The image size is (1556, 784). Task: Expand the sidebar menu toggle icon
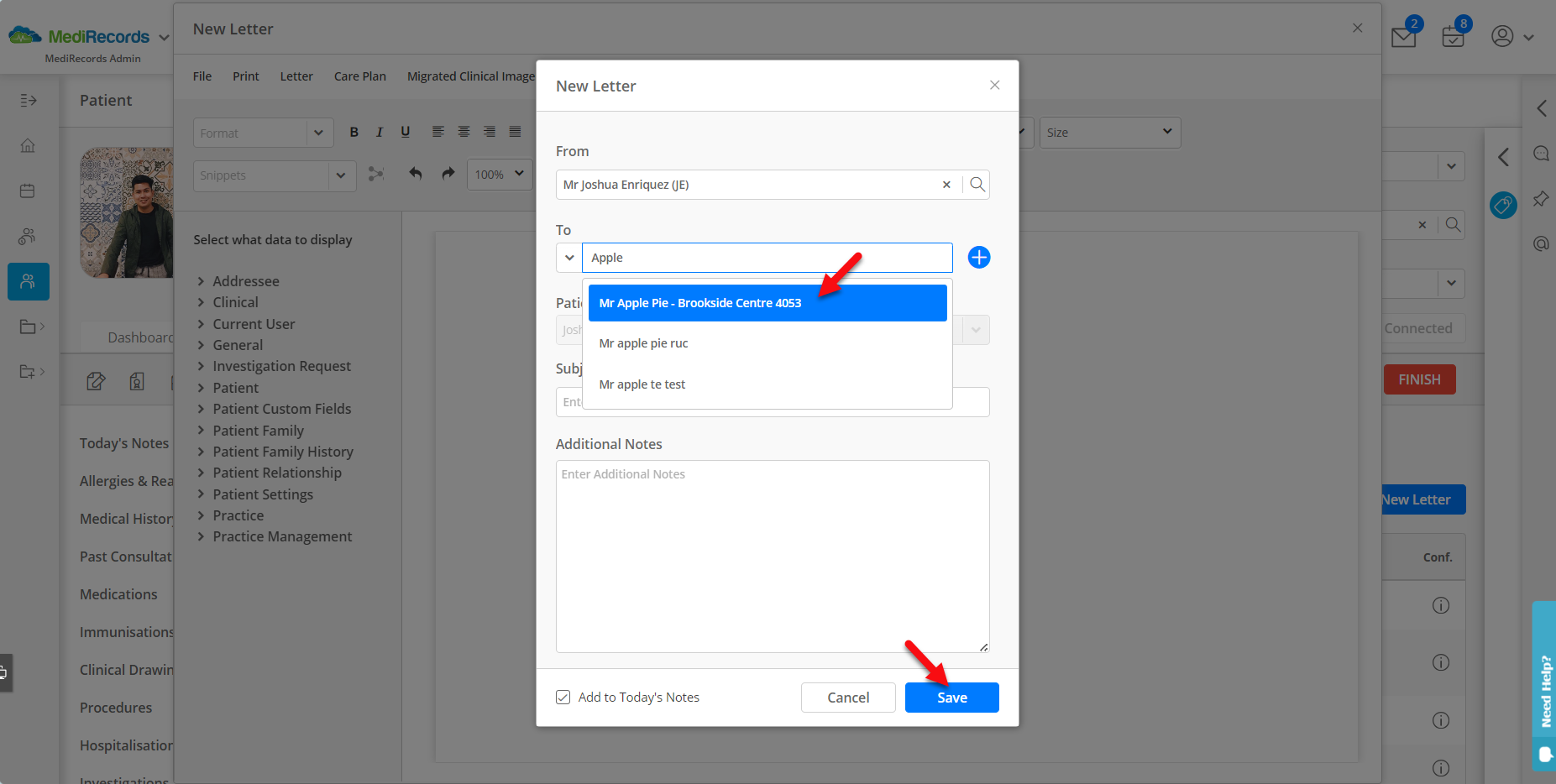pyautogui.click(x=29, y=101)
